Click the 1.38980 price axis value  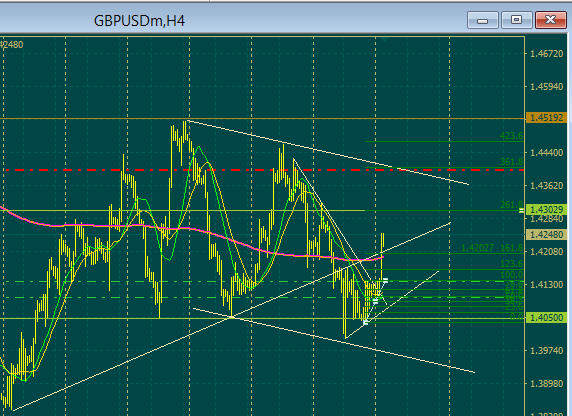coord(546,384)
